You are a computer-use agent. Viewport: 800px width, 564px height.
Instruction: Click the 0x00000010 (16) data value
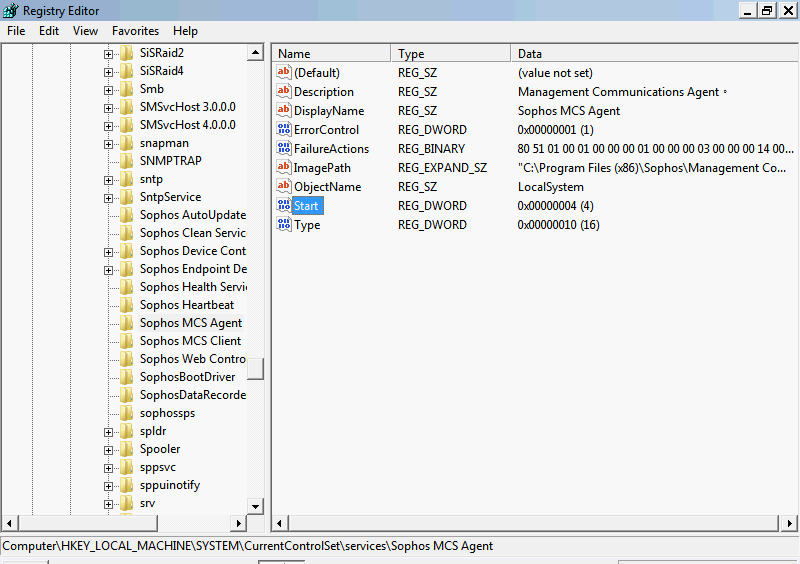tap(558, 225)
